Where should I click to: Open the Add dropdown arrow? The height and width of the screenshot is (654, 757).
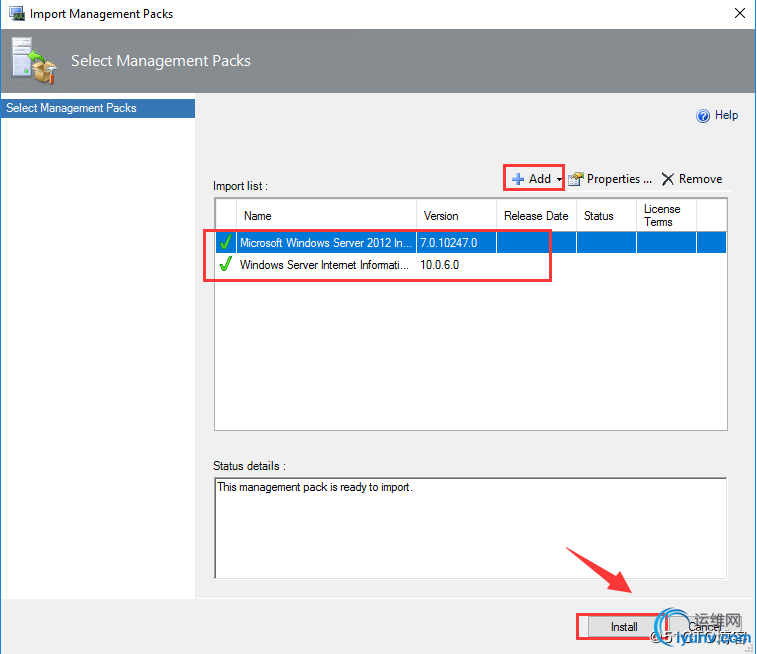click(559, 180)
